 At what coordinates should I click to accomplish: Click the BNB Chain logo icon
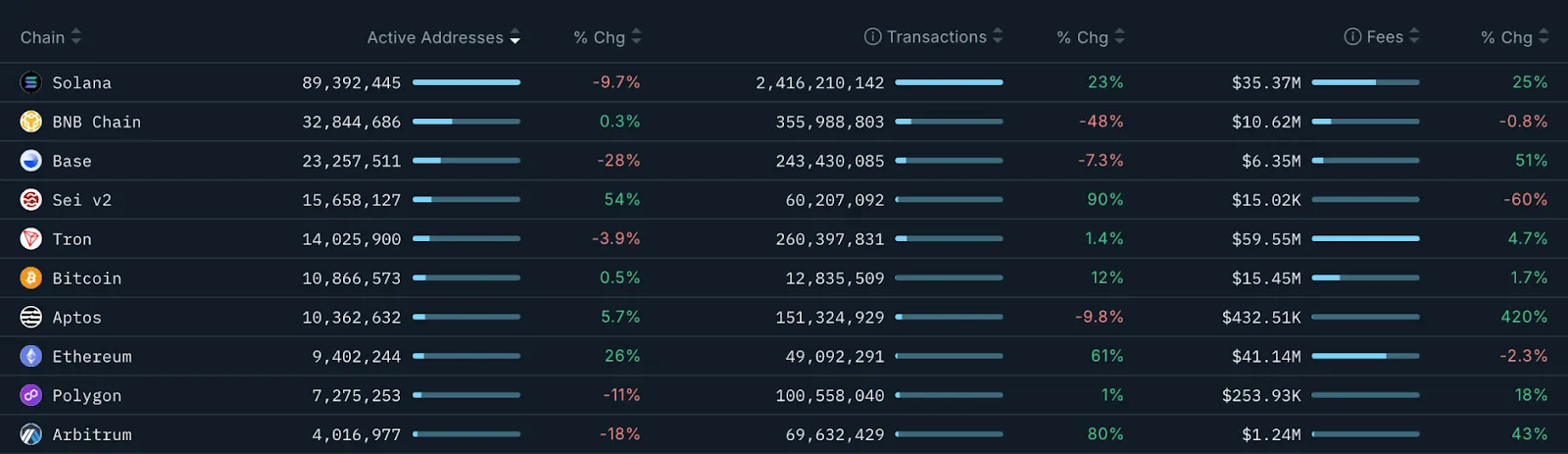[x=30, y=122]
